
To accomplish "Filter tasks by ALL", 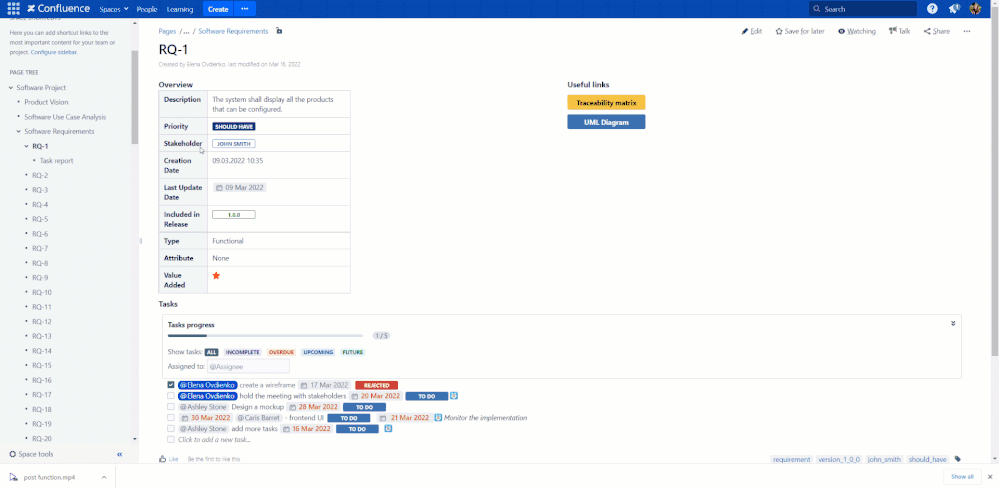I will (x=212, y=352).
